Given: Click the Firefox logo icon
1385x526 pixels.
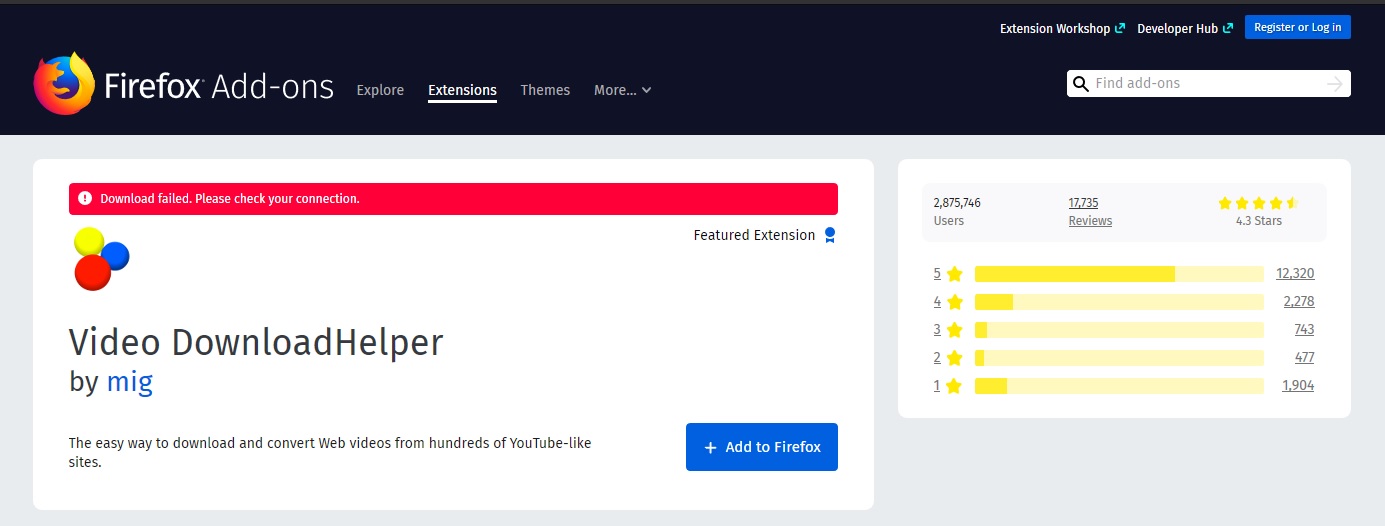Looking at the screenshot, I should pyautogui.click(x=64, y=84).
